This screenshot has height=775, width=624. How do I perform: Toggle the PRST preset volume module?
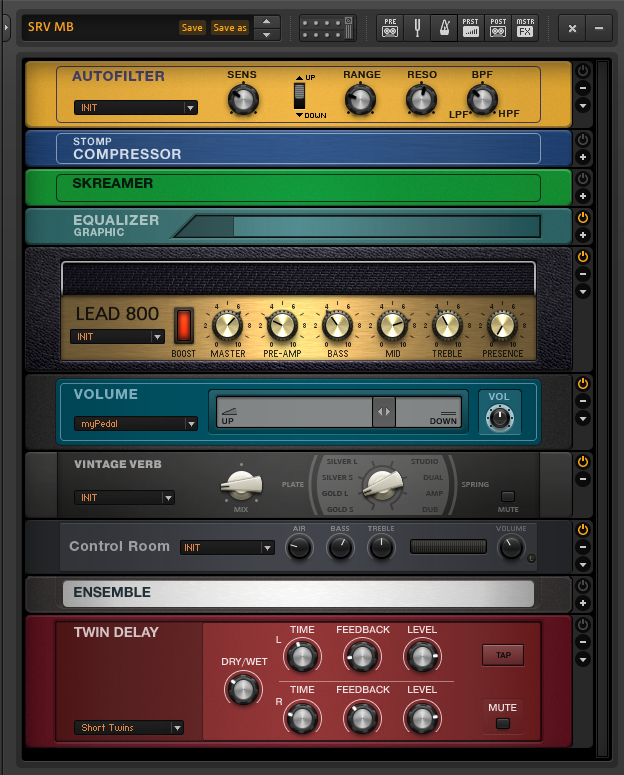click(471, 28)
